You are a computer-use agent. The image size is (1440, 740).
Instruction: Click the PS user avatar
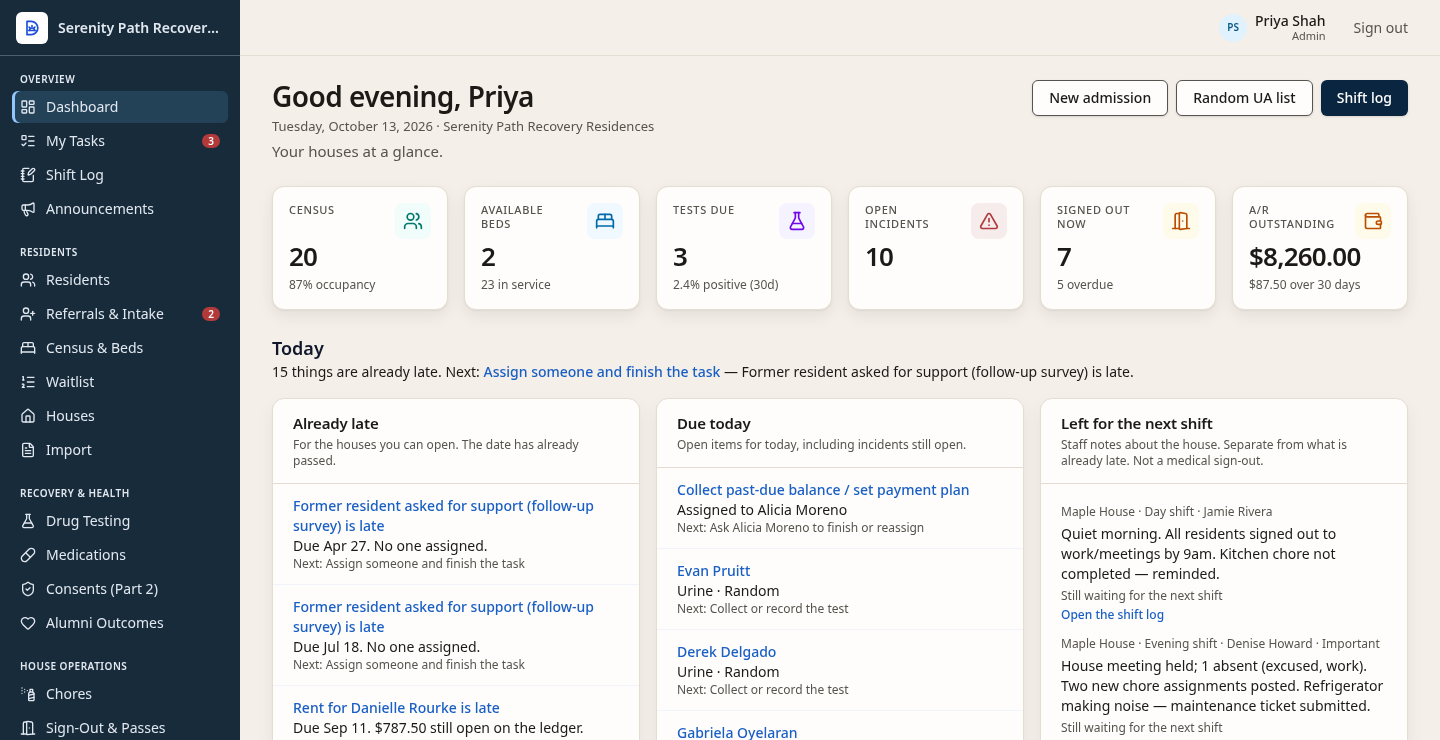point(1233,28)
